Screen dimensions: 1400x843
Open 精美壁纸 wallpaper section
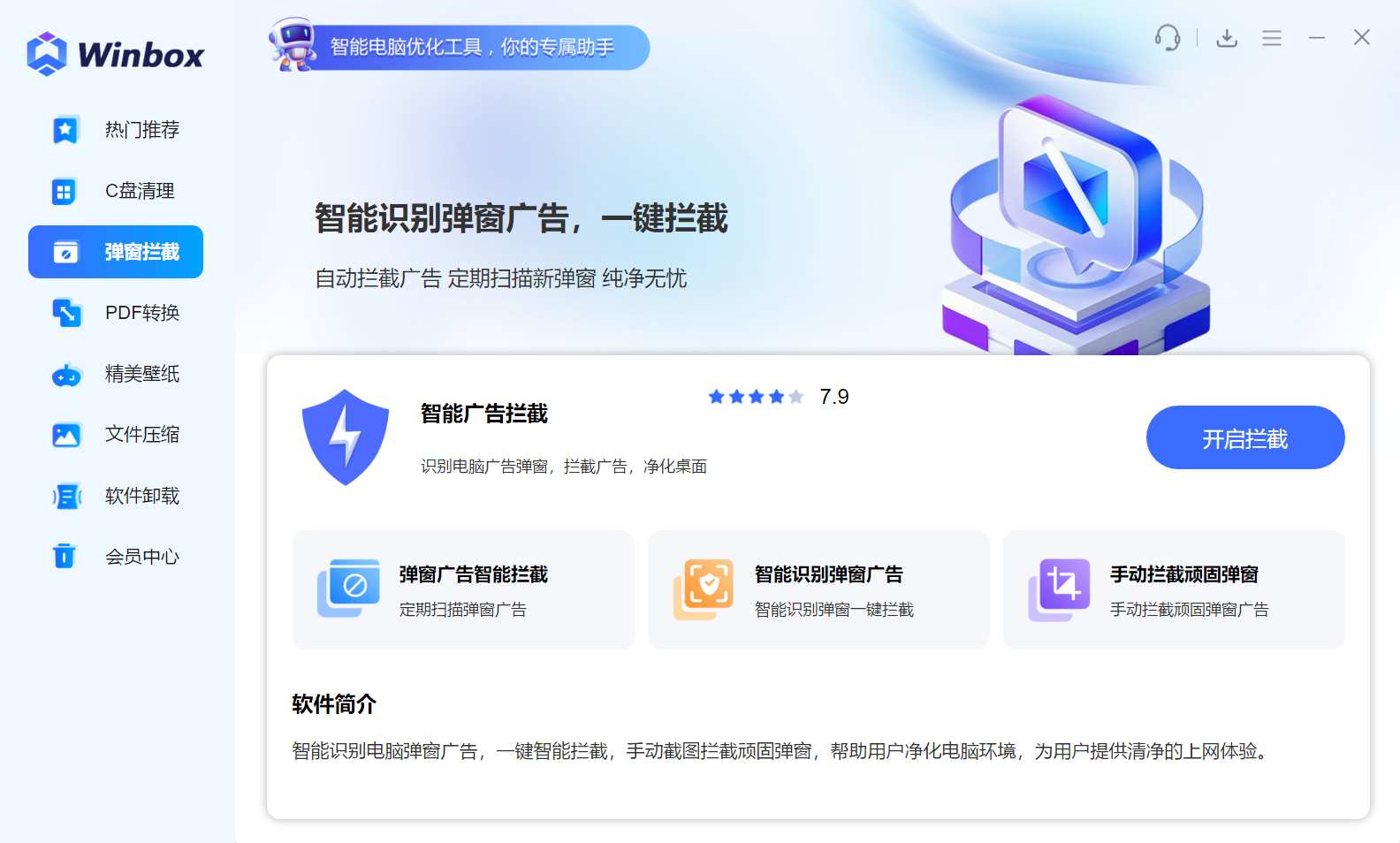[116, 374]
